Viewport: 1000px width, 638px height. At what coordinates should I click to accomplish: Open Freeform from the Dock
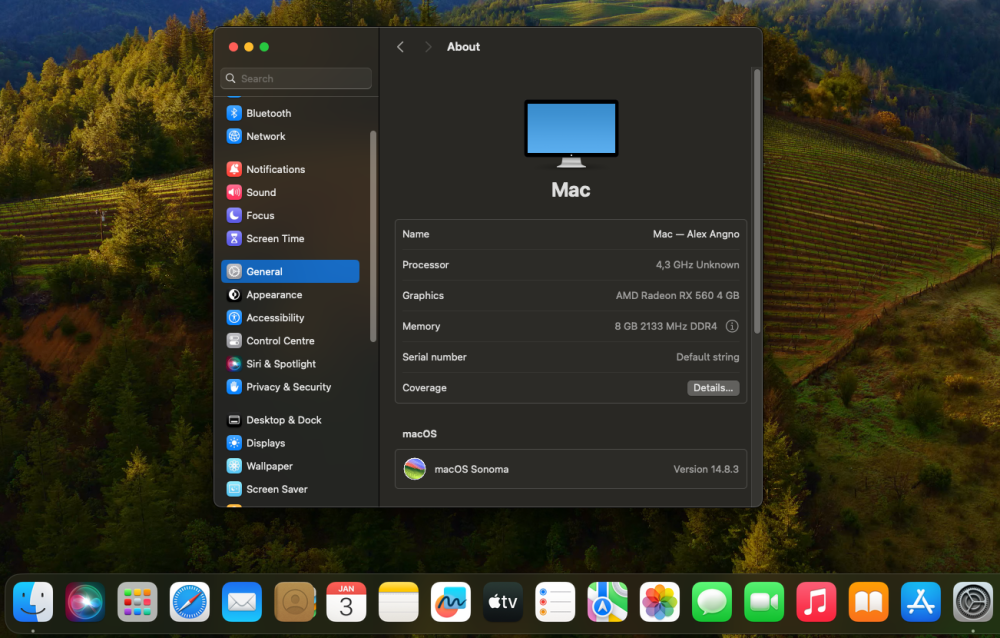[x=451, y=602]
